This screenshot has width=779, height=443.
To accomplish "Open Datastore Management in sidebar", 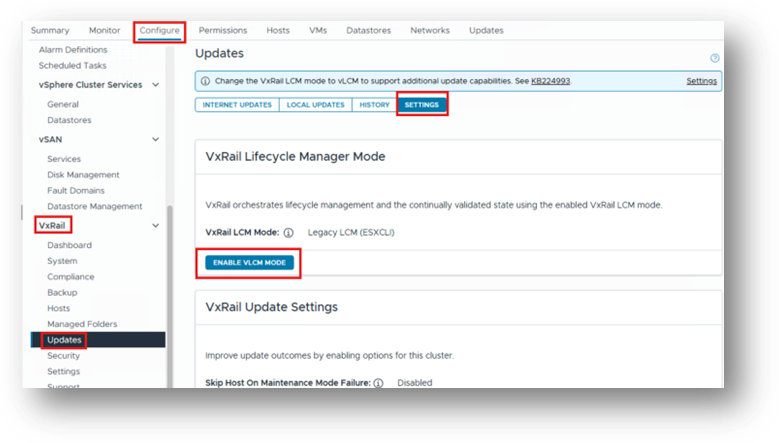I will [94, 206].
